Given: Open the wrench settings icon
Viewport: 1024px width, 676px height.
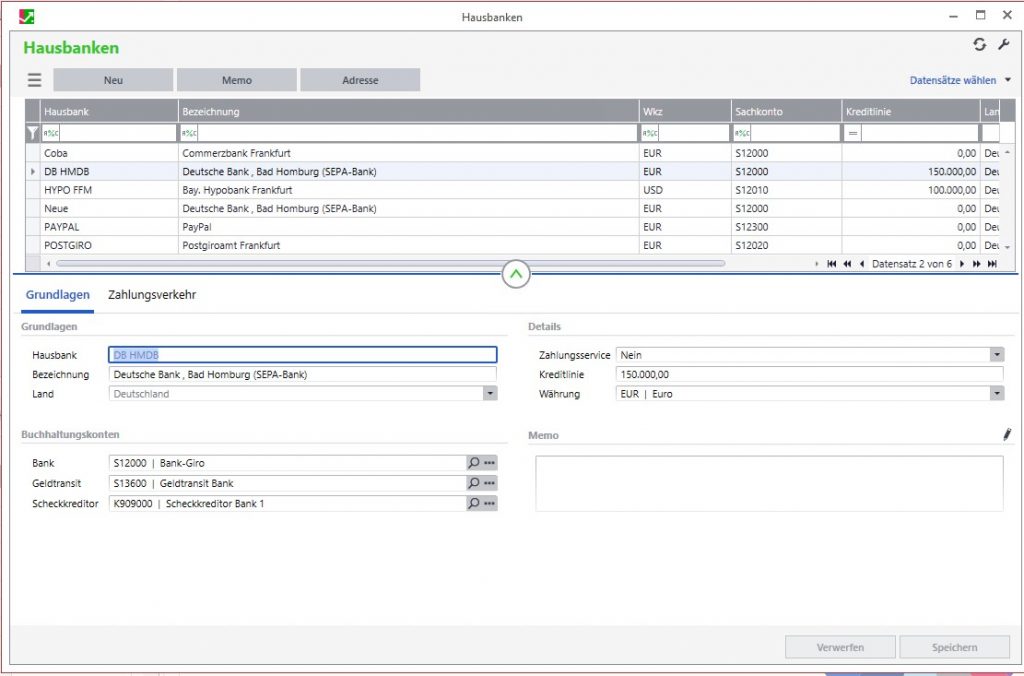Looking at the screenshot, I should 1004,45.
